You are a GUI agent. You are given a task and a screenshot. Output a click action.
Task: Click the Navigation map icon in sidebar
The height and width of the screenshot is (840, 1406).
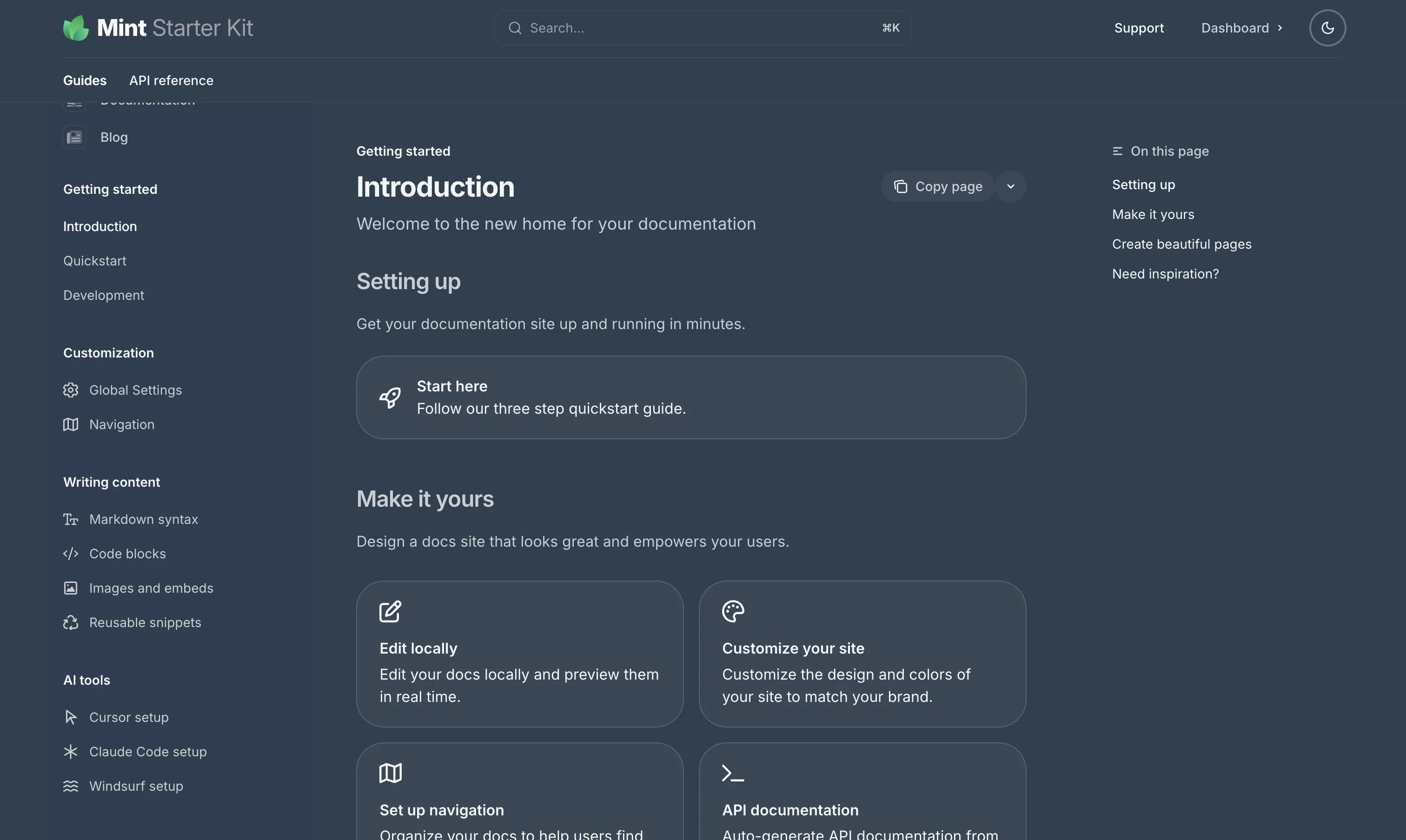click(70, 424)
